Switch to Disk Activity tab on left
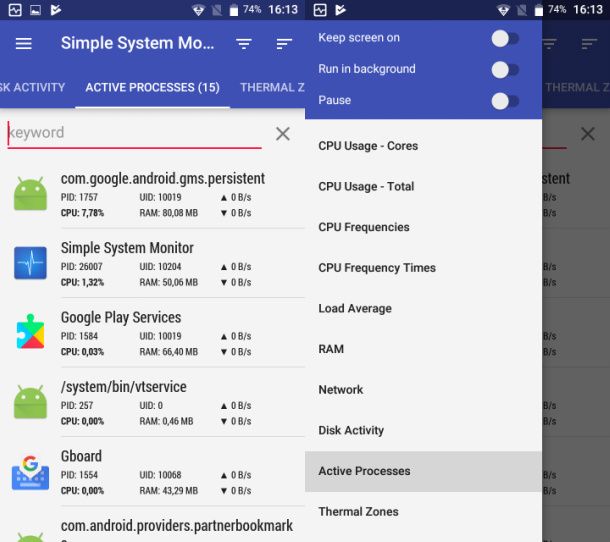 (32, 87)
